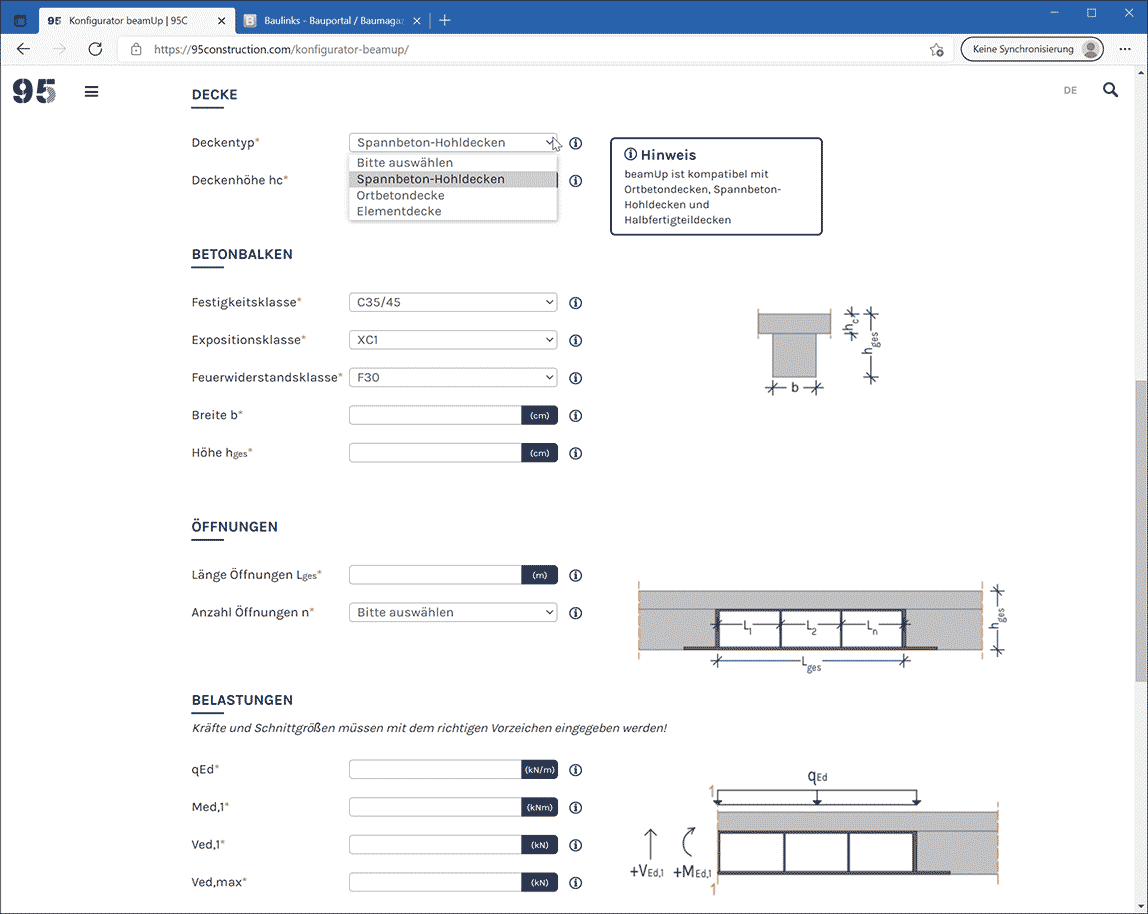The height and width of the screenshot is (914, 1148).
Task: Open the tab actions menu icon
Action: click(x=20, y=21)
